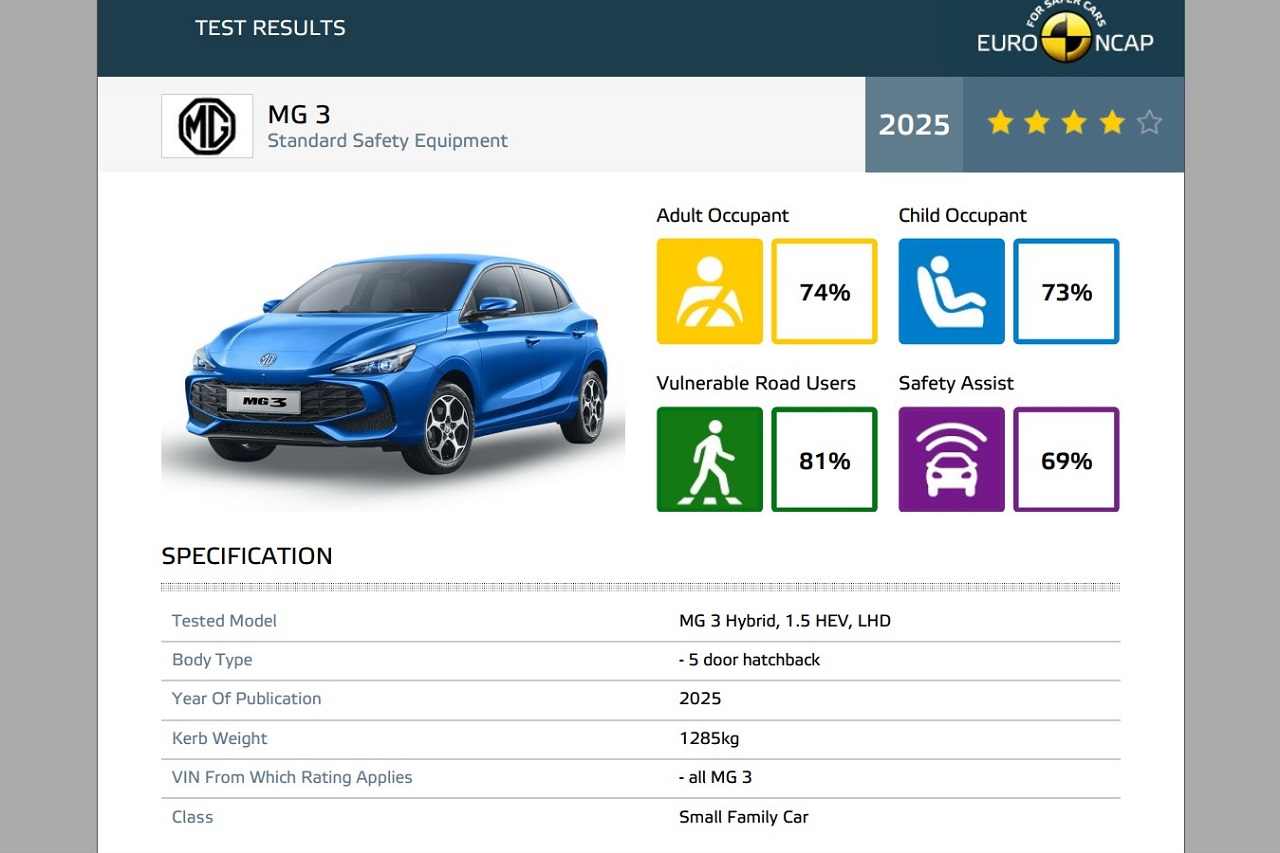Click the Body Type row label
Viewport: 1280px width, 853px height.
[212, 660]
